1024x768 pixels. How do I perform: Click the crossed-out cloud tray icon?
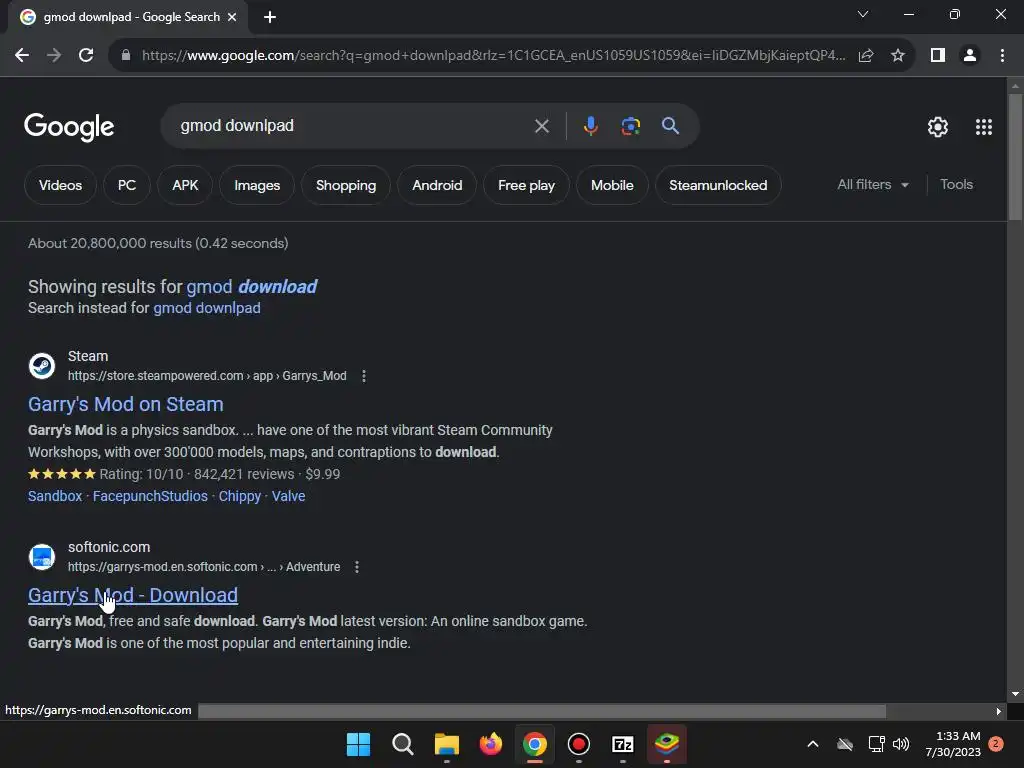845,744
